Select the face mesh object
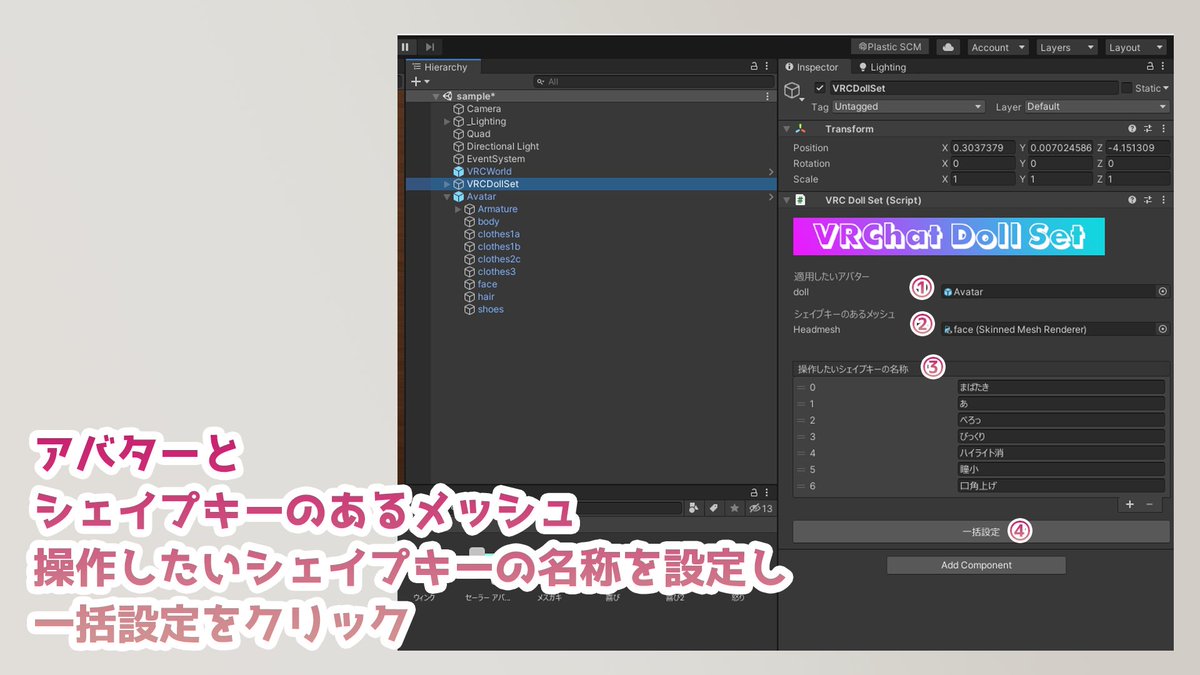 point(487,284)
